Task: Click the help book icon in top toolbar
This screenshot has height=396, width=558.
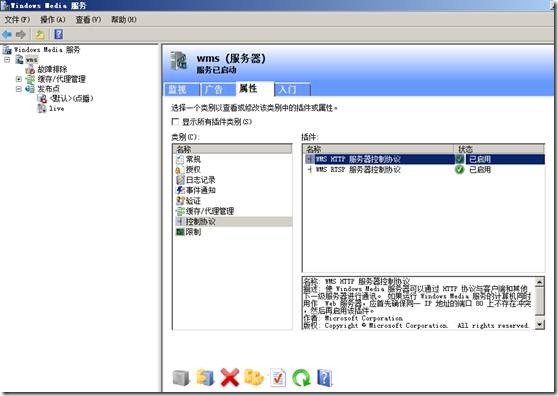Action: [58, 35]
